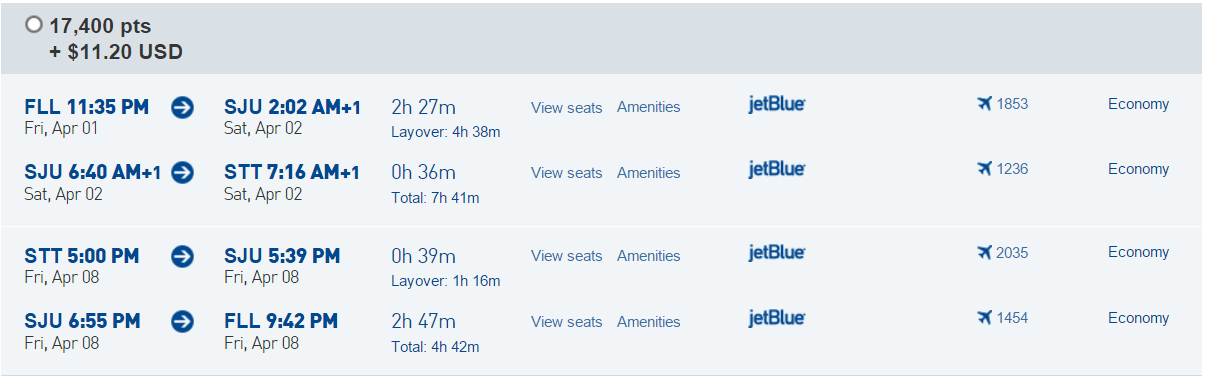
Task: Click the arrow icon beside FLL 11:35 PM
Action: click(x=182, y=107)
